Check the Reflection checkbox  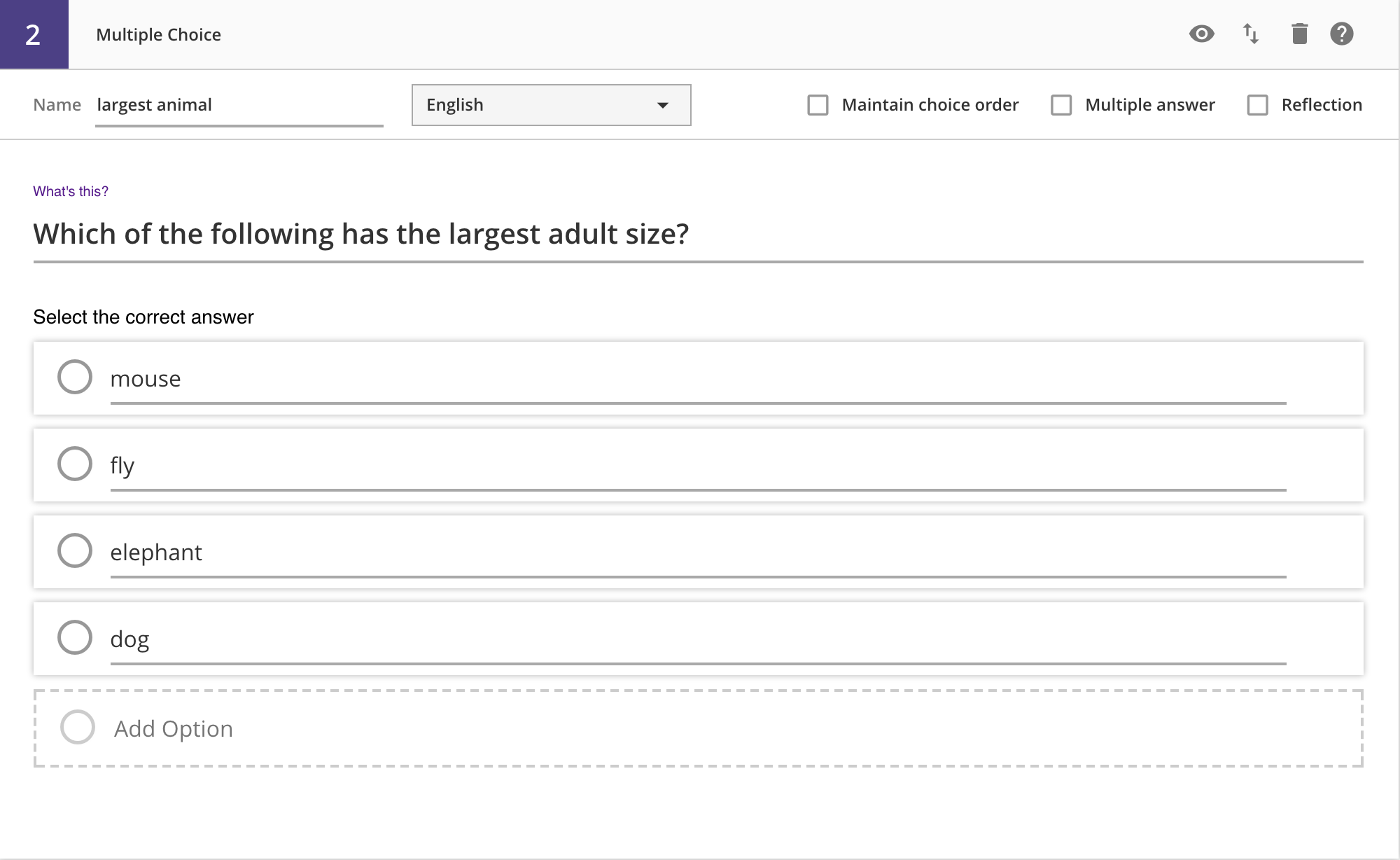(x=1257, y=105)
